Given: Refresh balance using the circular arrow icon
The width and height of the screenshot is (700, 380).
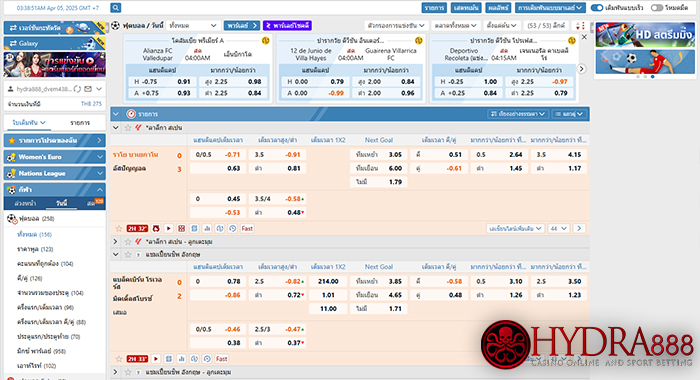Looking at the screenshot, I should [x=77, y=89].
